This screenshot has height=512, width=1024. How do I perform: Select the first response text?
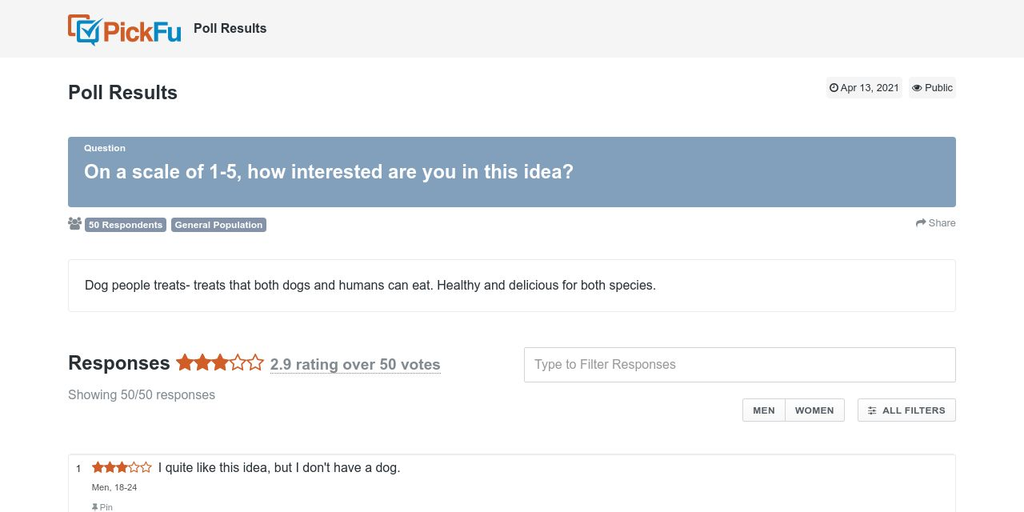279,467
